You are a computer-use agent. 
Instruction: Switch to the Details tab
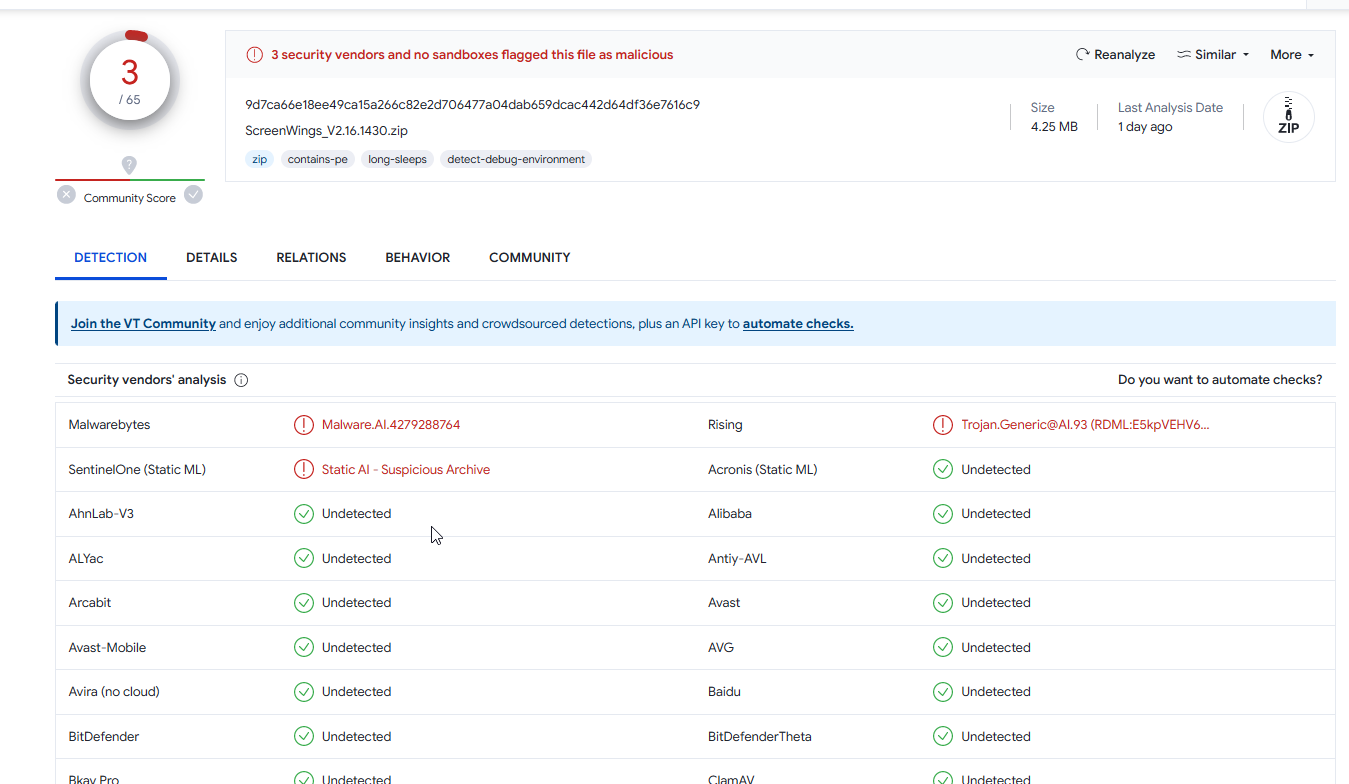(211, 258)
